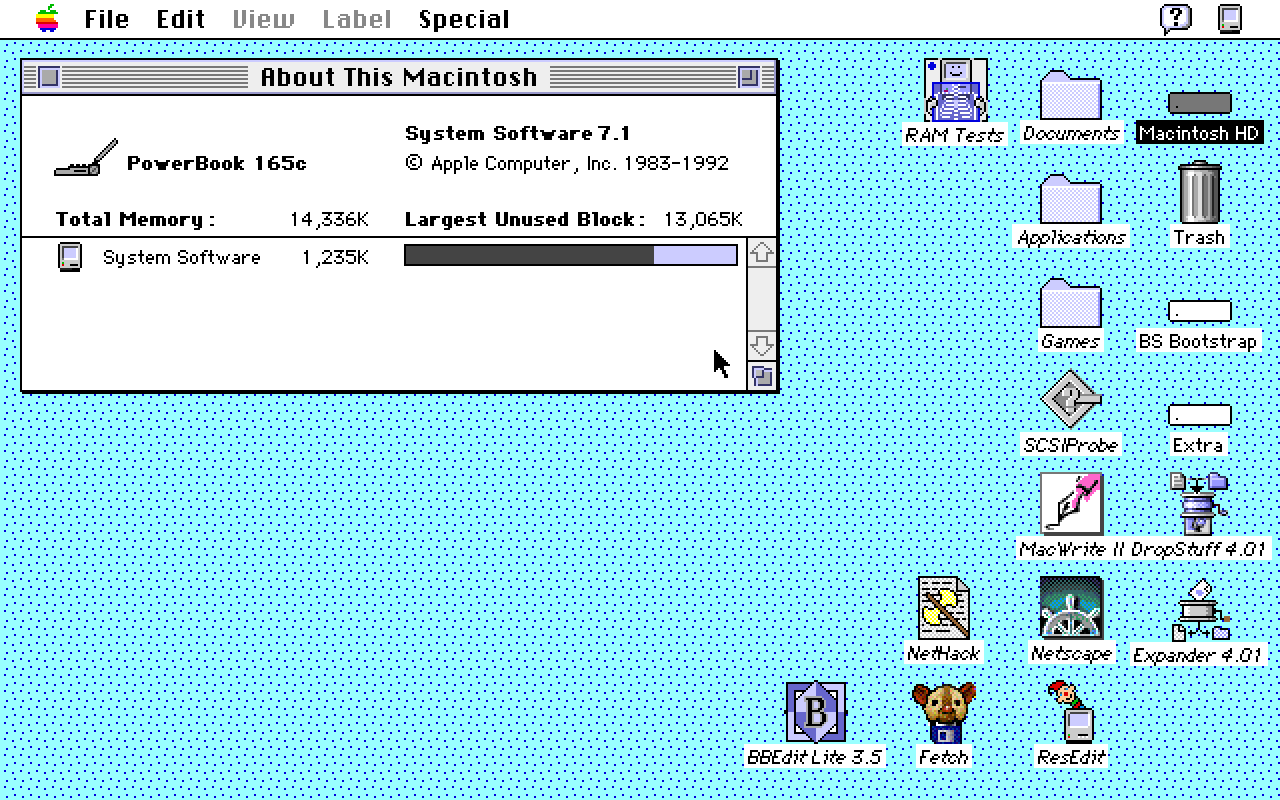The height and width of the screenshot is (800, 1280).
Task: Select the Fetch dog icon
Action: click(x=944, y=712)
